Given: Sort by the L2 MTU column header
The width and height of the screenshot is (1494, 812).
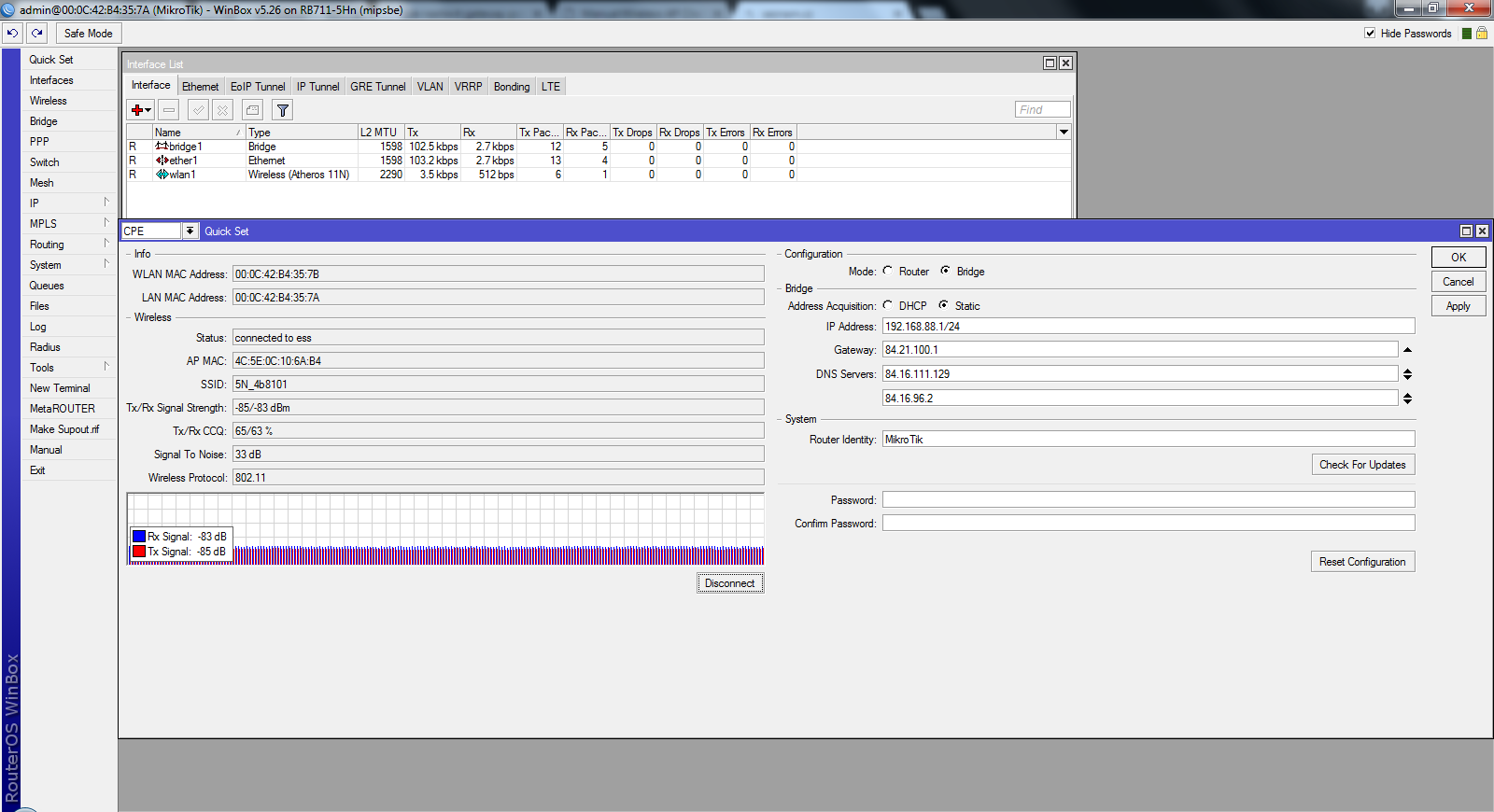Looking at the screenshot, I should tap(380, 133).
